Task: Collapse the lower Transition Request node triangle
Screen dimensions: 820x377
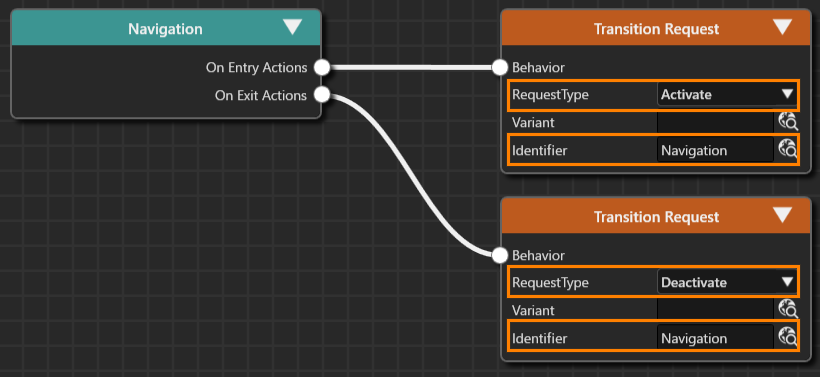Action: click(x=782, y=215)
